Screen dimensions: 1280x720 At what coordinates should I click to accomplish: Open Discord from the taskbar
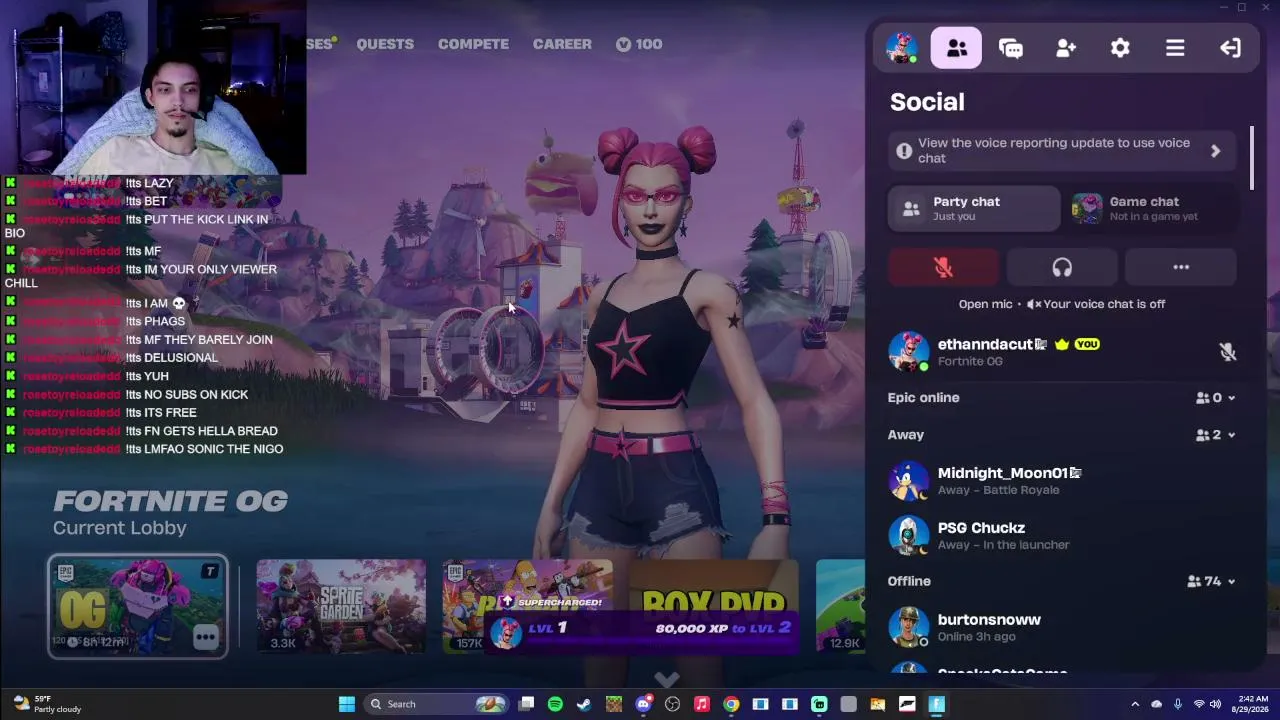pos(643,704)
